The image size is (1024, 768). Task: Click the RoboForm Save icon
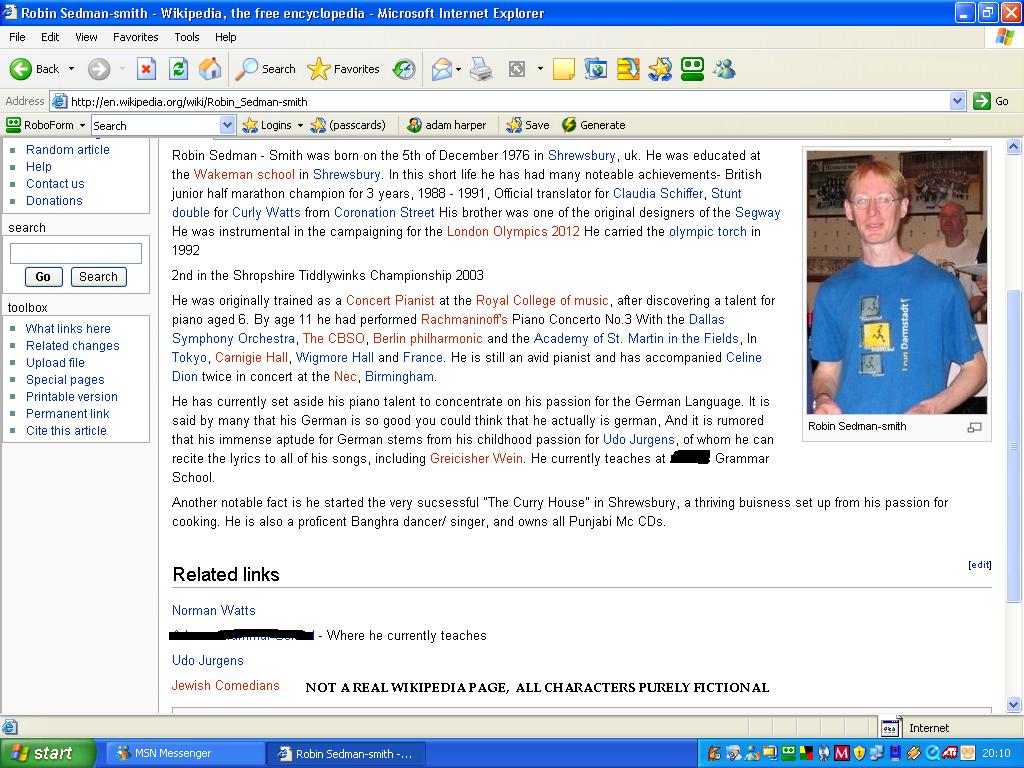514,125
